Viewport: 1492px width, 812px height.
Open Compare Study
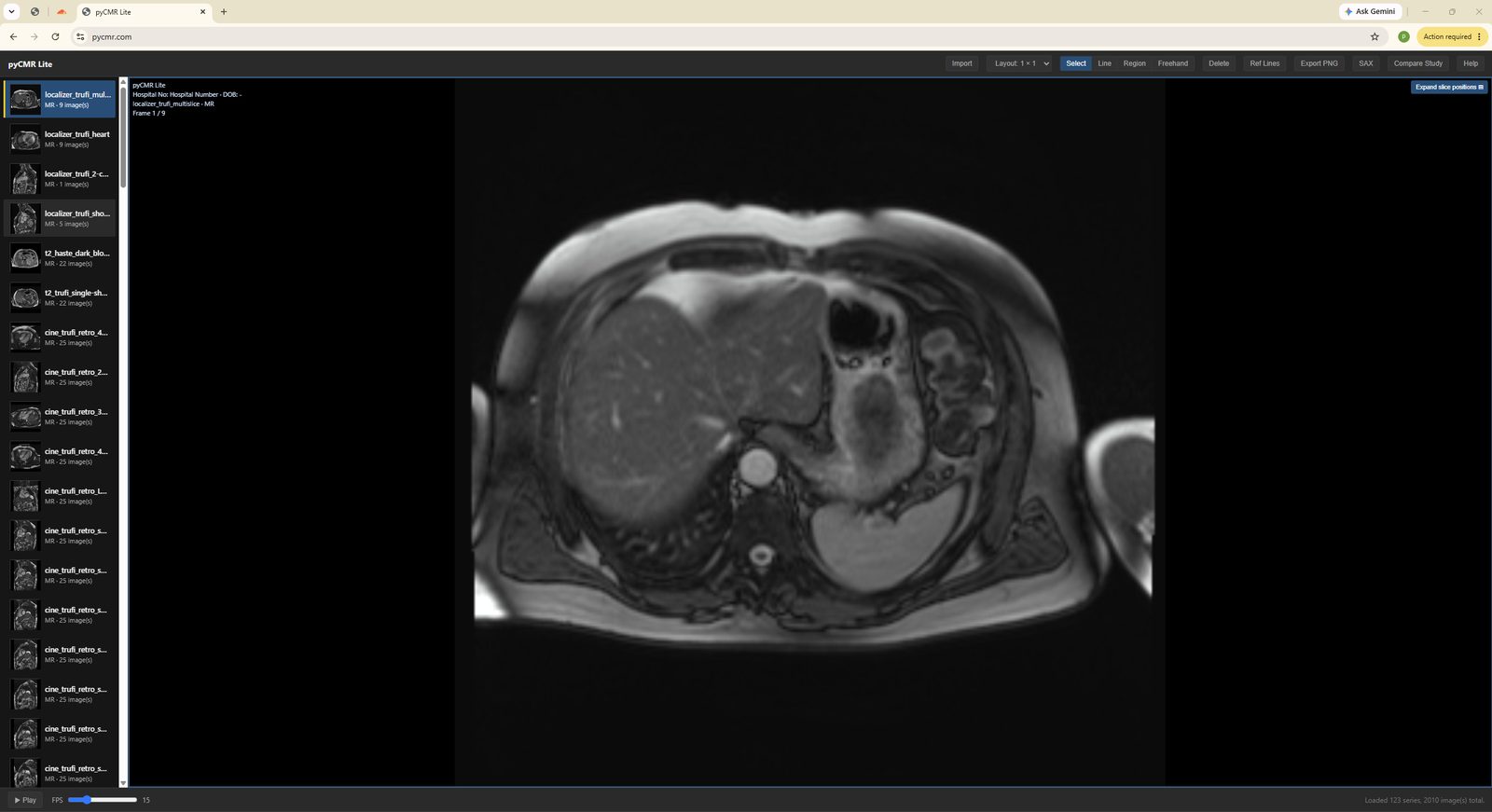pyautogui.click(x=1417, y=63)
